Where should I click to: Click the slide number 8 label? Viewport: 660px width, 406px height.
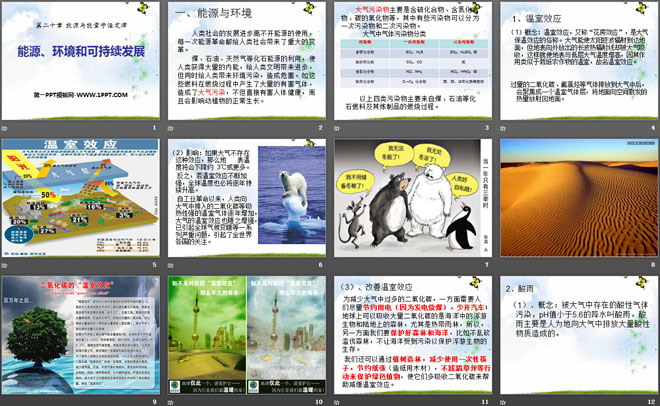click(653, 265)
